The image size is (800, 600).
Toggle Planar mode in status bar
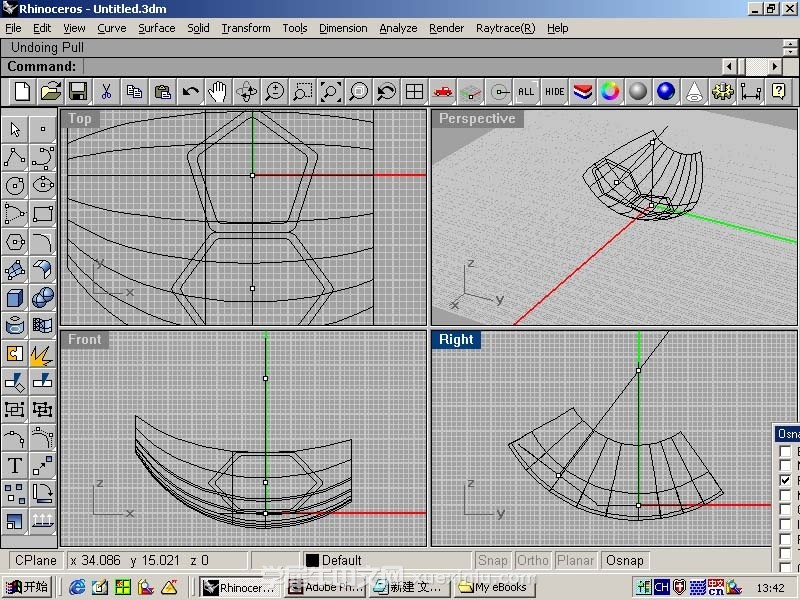point(576,561)
